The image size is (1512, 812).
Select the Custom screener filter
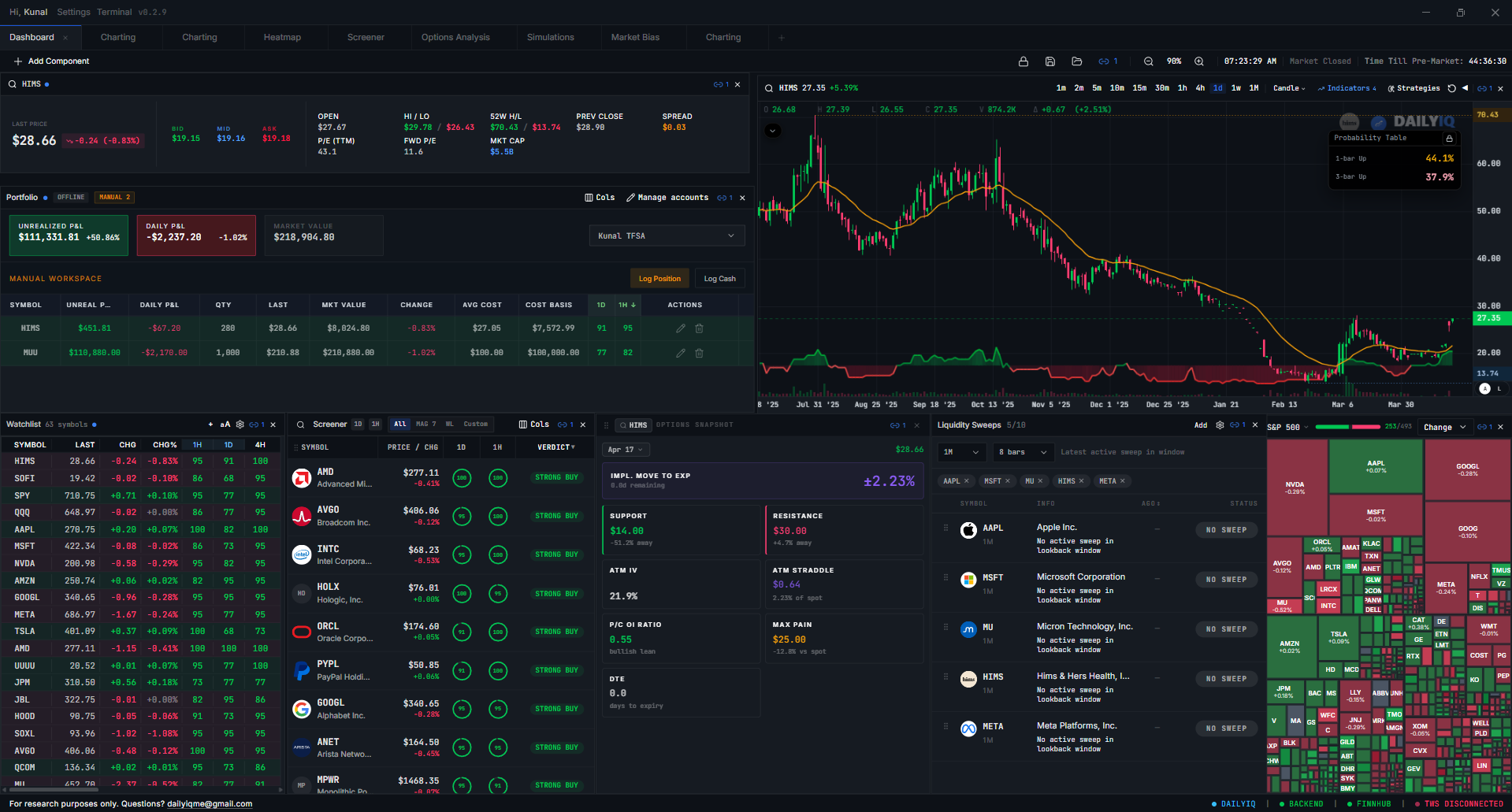(x=475, y=425)
